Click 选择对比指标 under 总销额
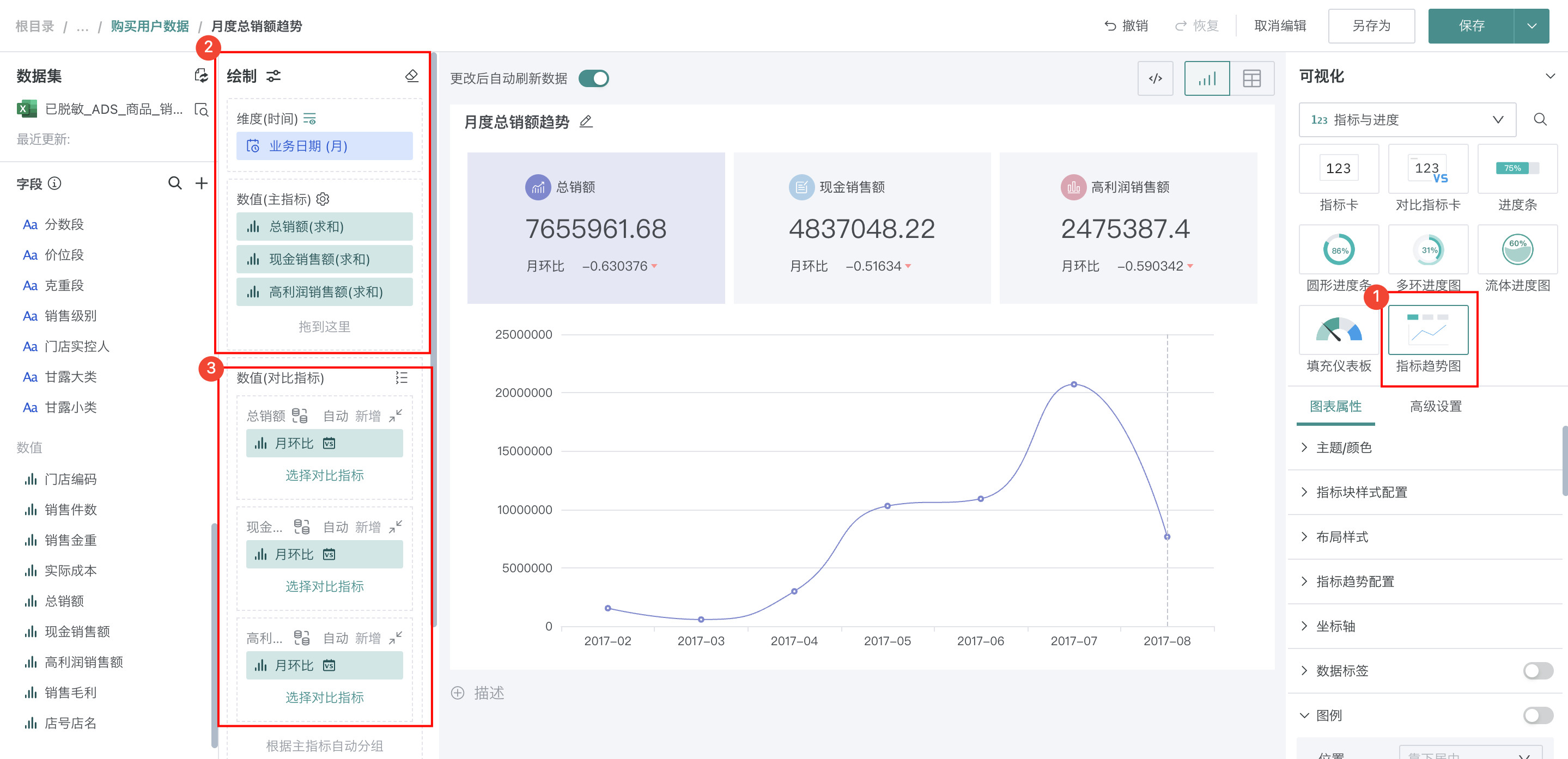 324,475
